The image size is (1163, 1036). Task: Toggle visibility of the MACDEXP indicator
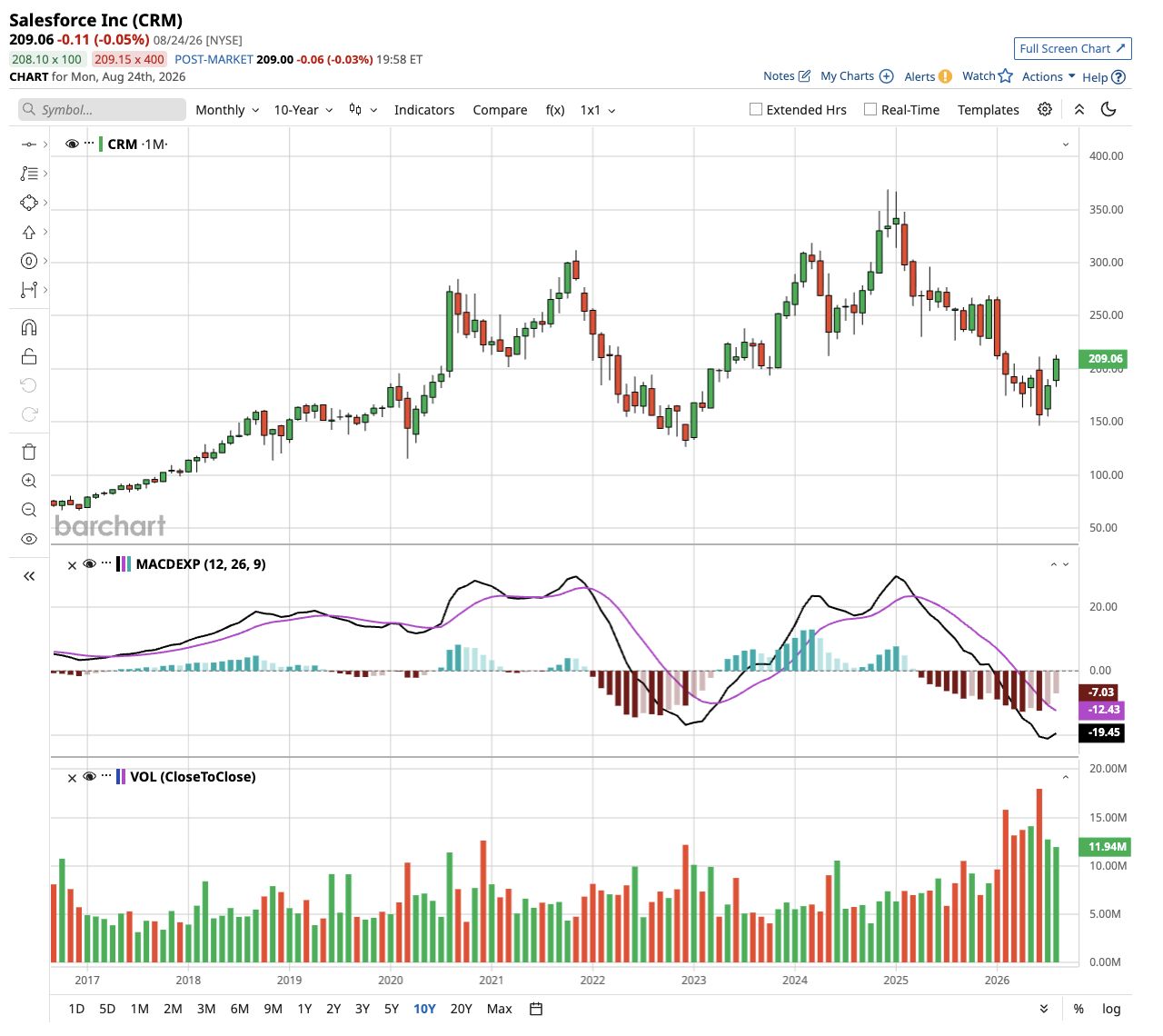click(89, 563)
